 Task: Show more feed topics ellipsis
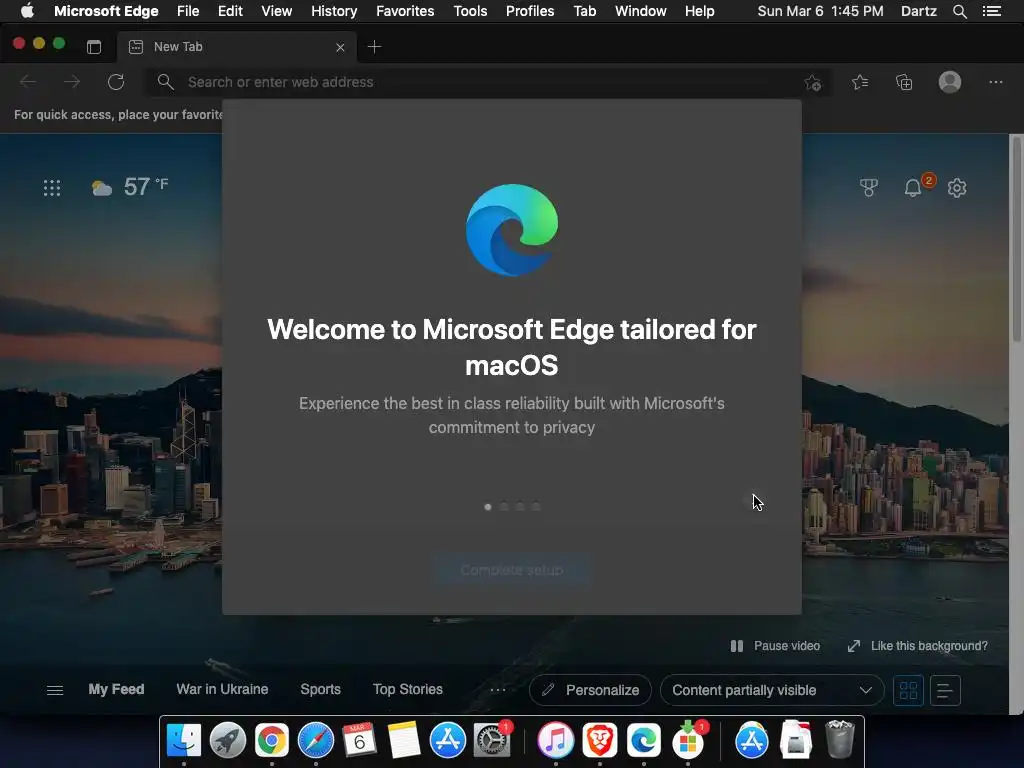tap(498, 690)
